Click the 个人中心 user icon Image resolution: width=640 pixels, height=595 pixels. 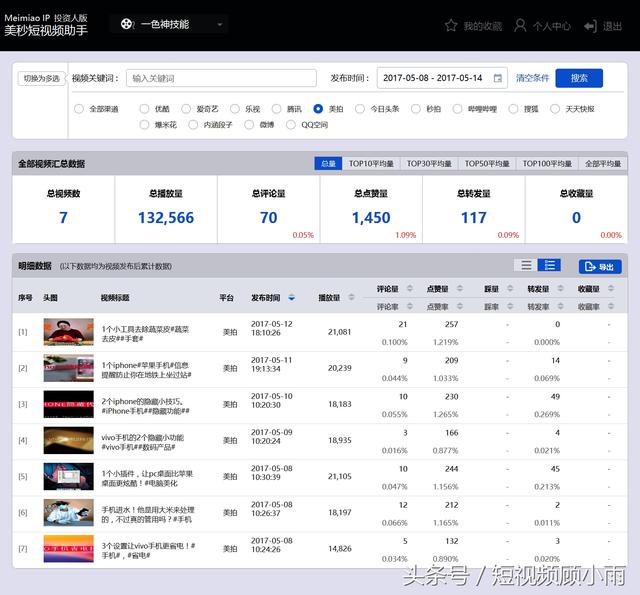[520, 26]
